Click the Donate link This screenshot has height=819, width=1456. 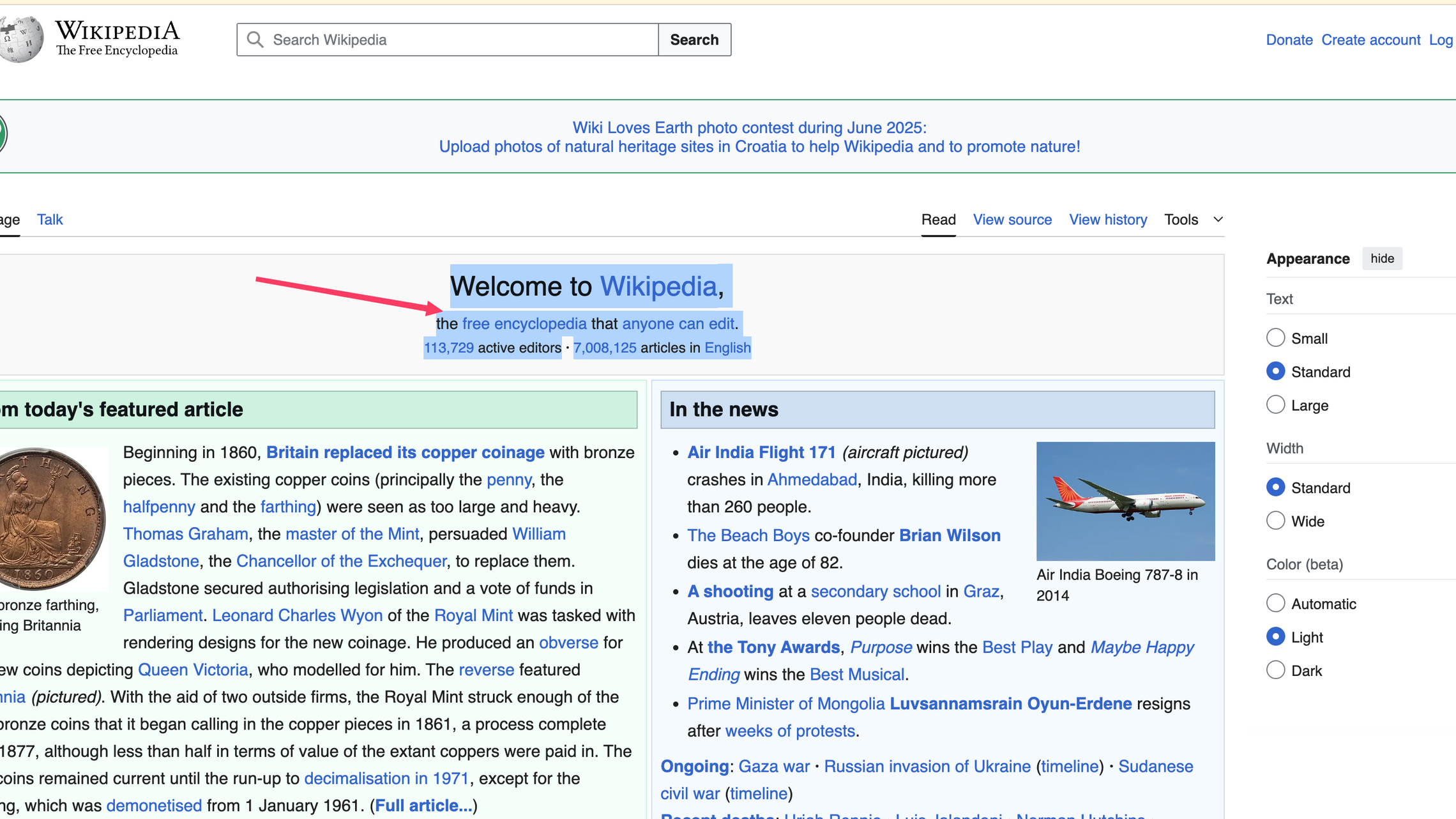coord(1289,40)
